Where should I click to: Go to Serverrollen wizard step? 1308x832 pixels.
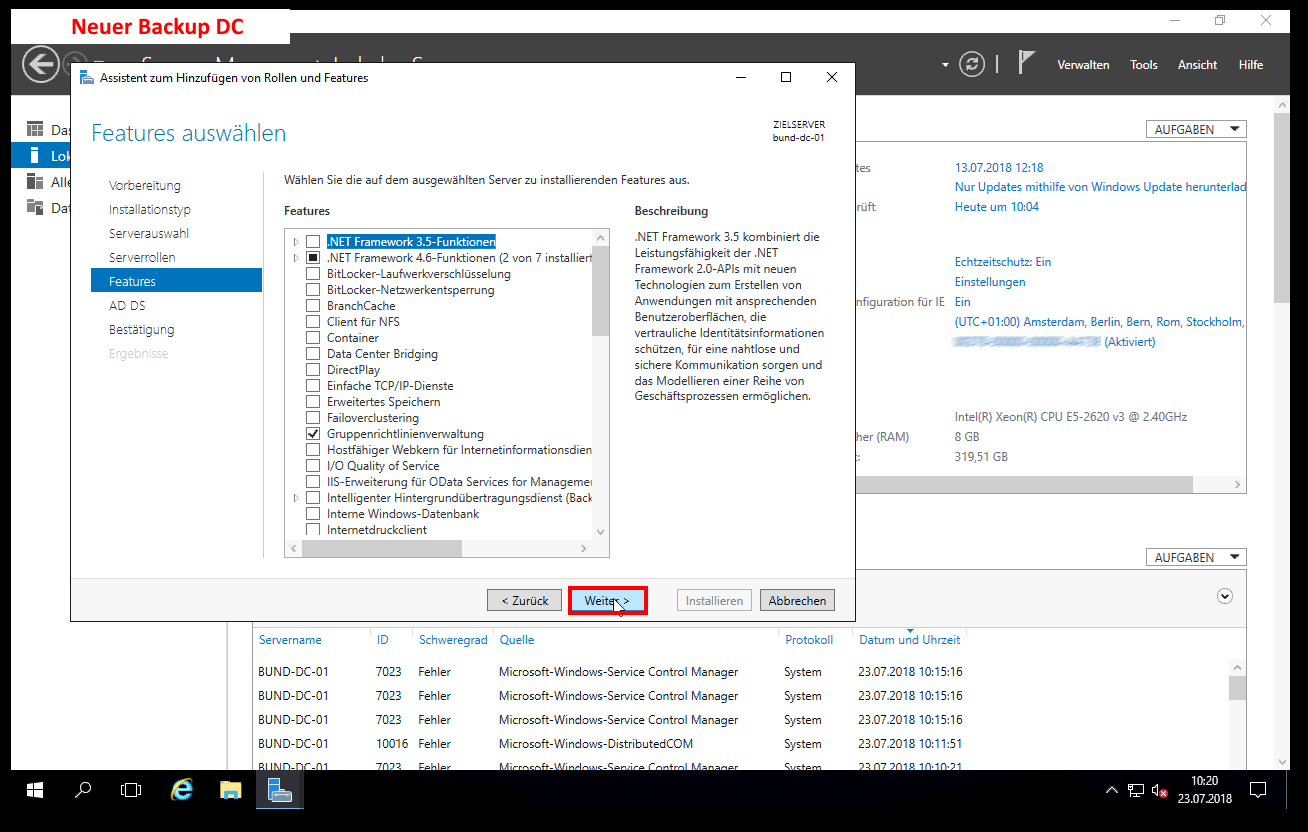tap(142, 257)
